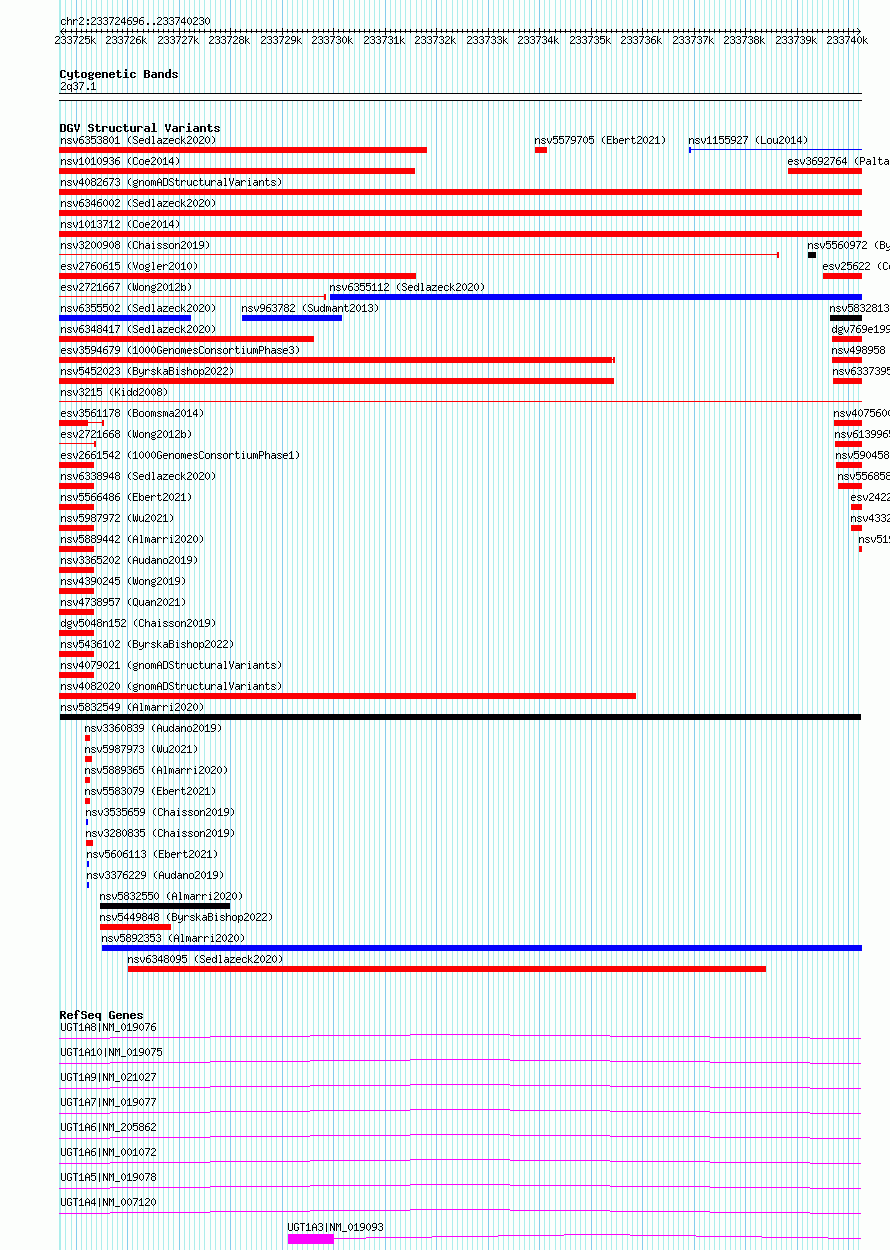Select the nsv3360839 (Audano2019) label
Image resolution: width=890 pixels, height=1250 pixels.
(x=154, y=728)
